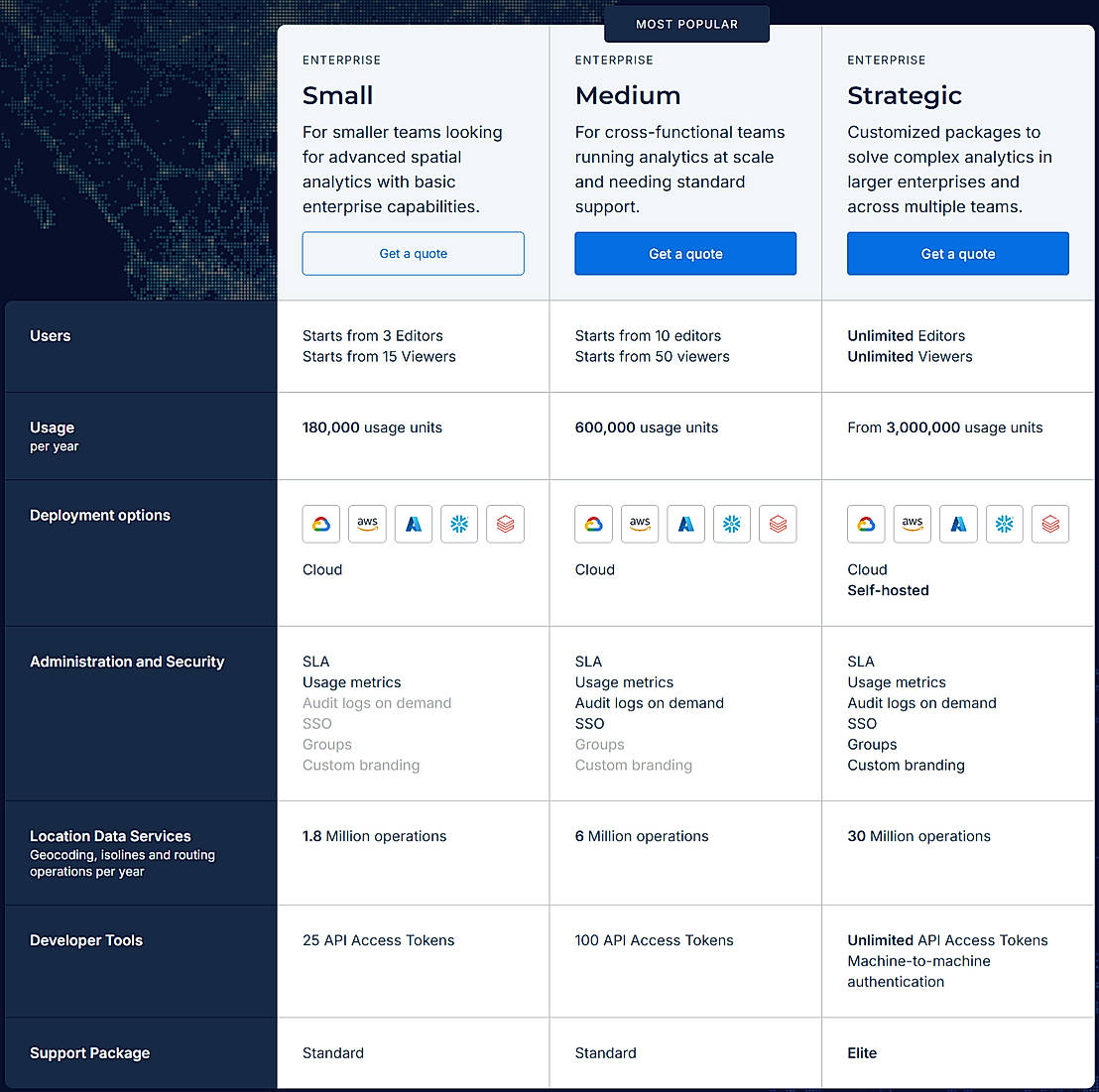Click Databricks icon in Strategic plan
The image size is (1099, 1092).
(1050, 524)
